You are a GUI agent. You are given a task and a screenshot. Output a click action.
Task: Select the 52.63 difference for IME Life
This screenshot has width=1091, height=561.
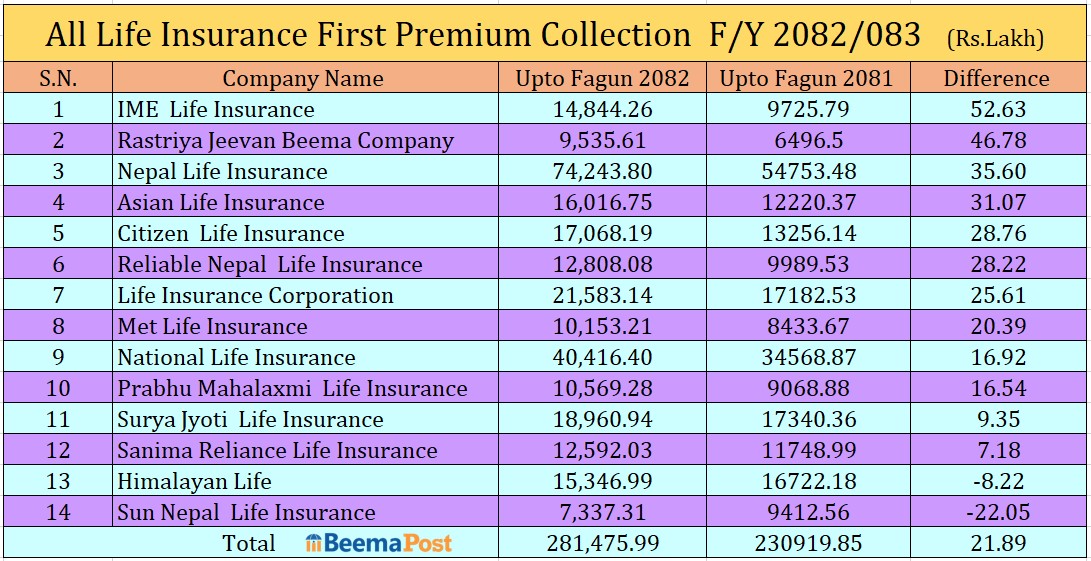tap(996, 110)
